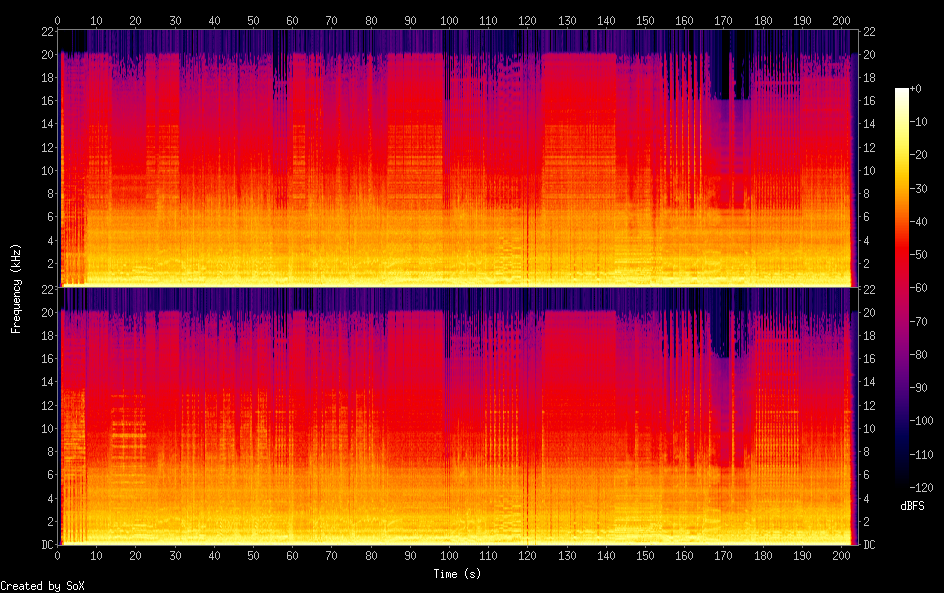Screen dimensions: 944x593
Task: Click the 130 label on bottom time axis
Action: (567, 555)
